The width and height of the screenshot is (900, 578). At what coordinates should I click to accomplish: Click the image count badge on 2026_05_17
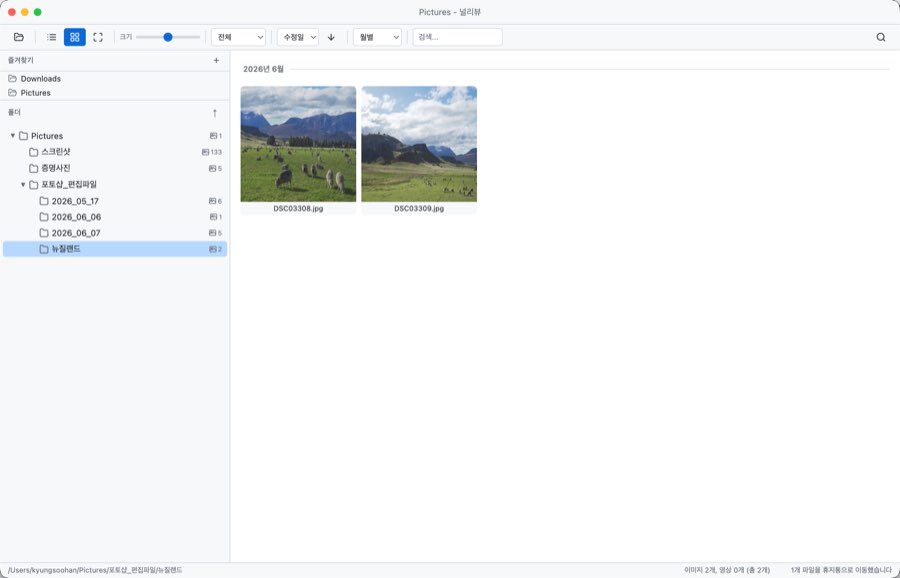tap(215, 201)
